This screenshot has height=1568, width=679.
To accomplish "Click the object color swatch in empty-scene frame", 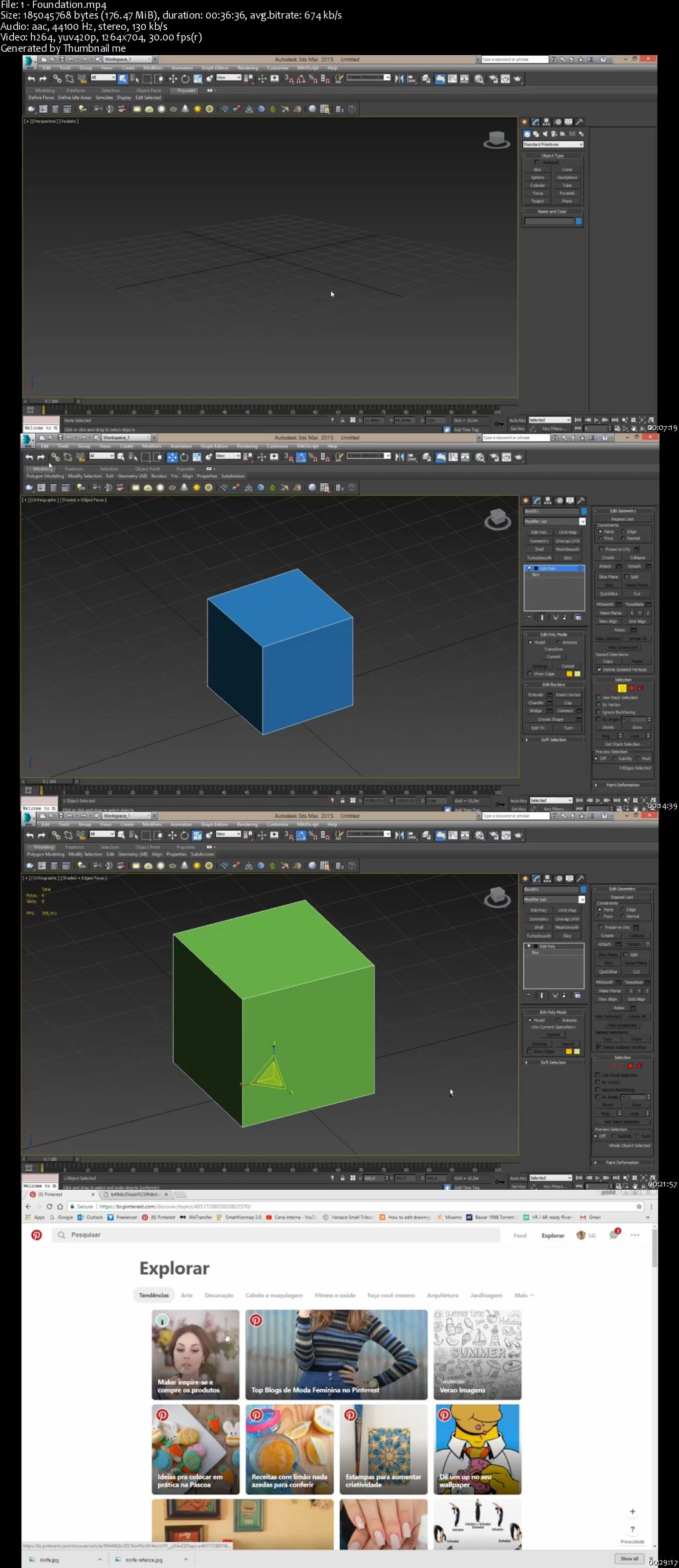I will point(578,221).
